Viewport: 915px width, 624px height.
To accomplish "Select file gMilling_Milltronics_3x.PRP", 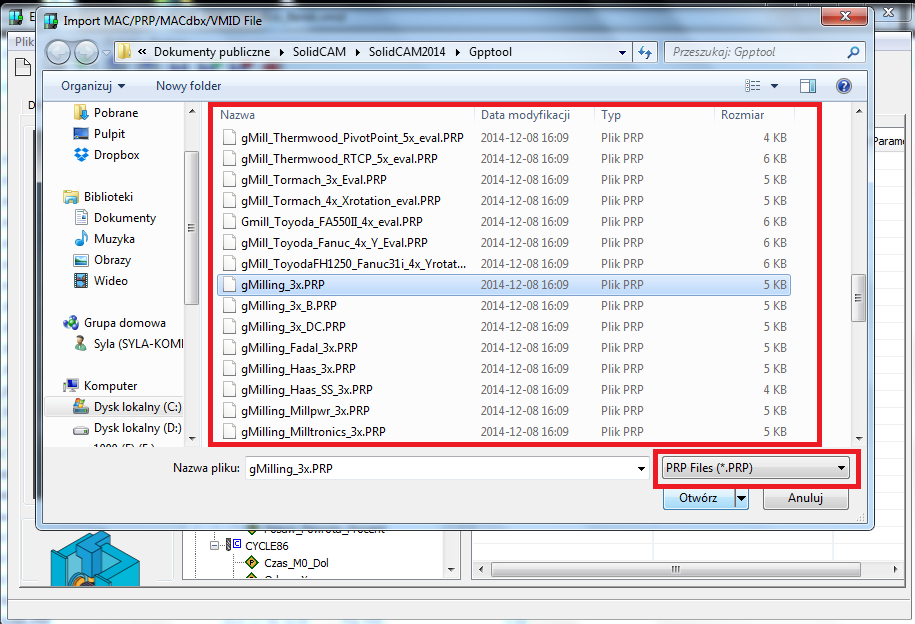I will pos(313,432).
